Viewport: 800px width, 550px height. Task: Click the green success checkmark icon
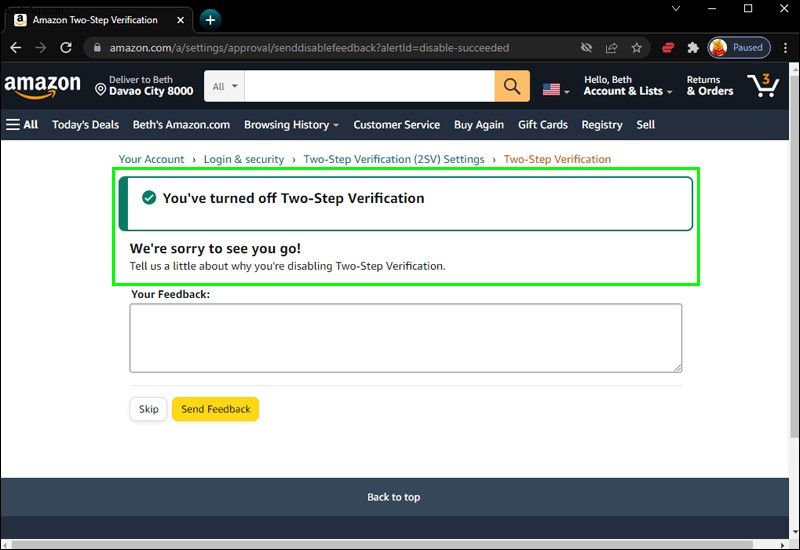coord(149,197)
